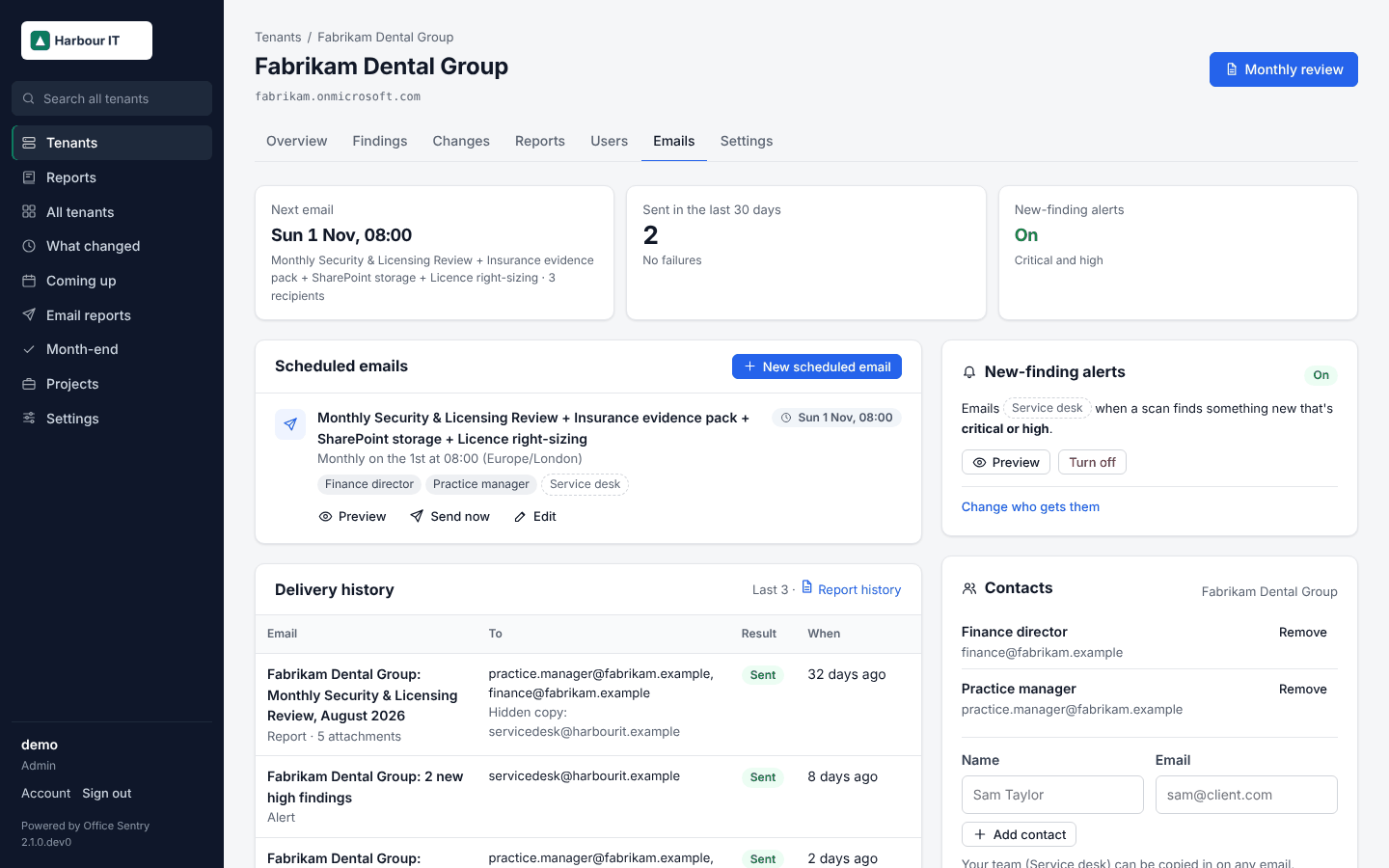Go to All tenants grid view
1389x868 pixels.
(x=112, y=212)
